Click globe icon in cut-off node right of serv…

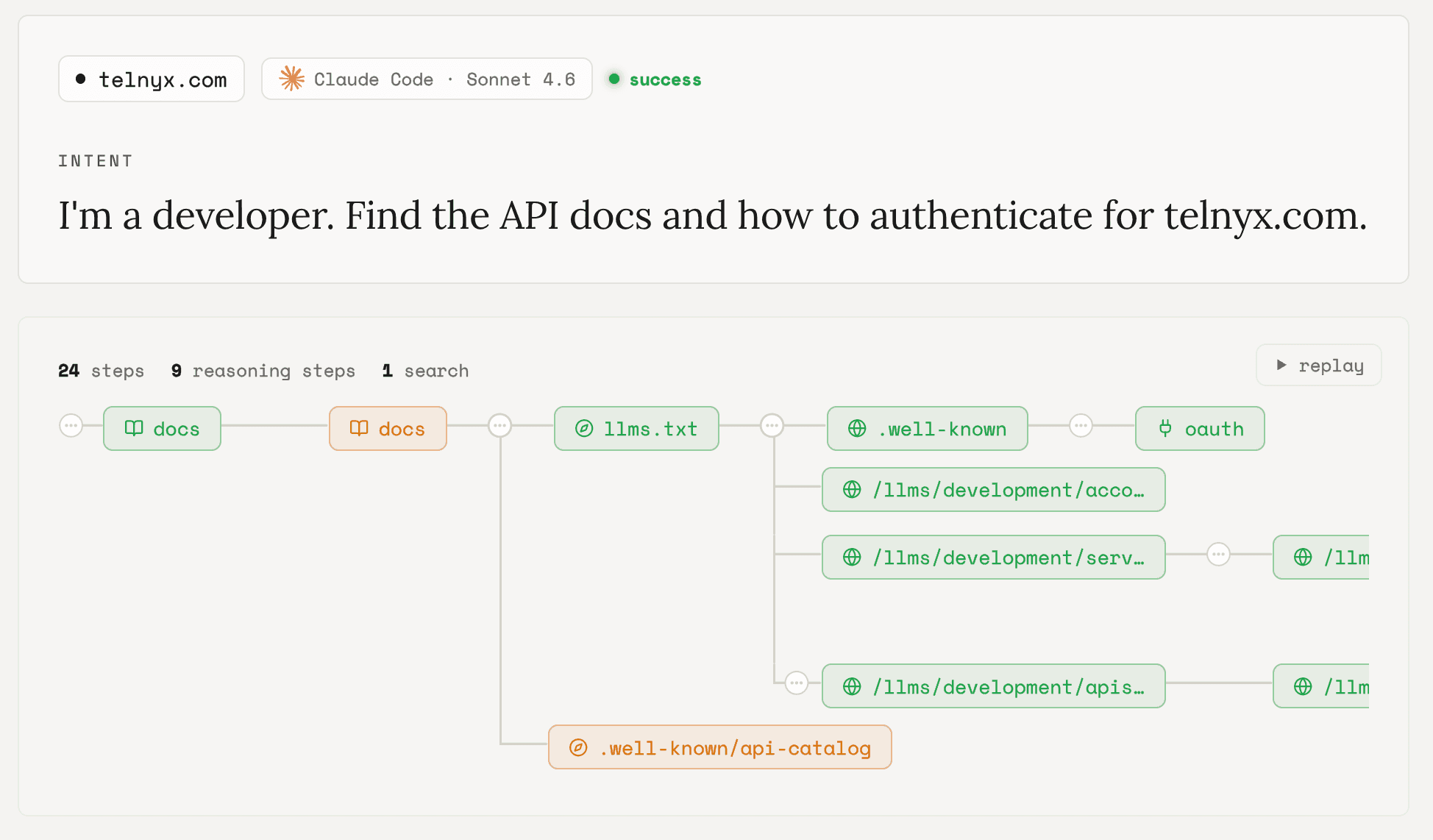(1303, 557)
